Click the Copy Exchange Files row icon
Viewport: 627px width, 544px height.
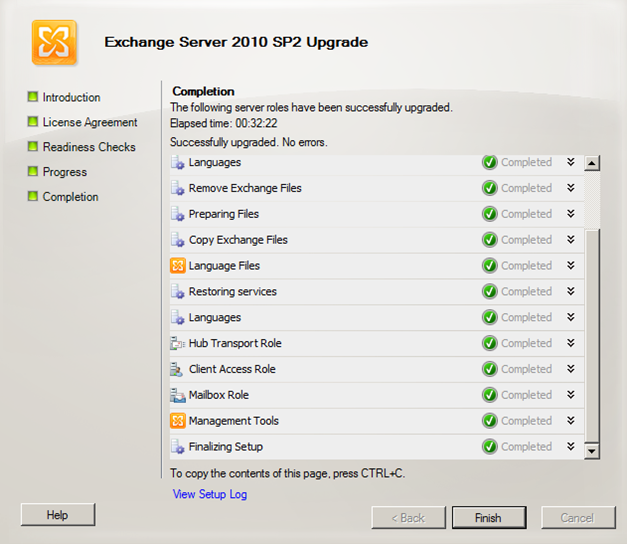(x=178, y=240)
